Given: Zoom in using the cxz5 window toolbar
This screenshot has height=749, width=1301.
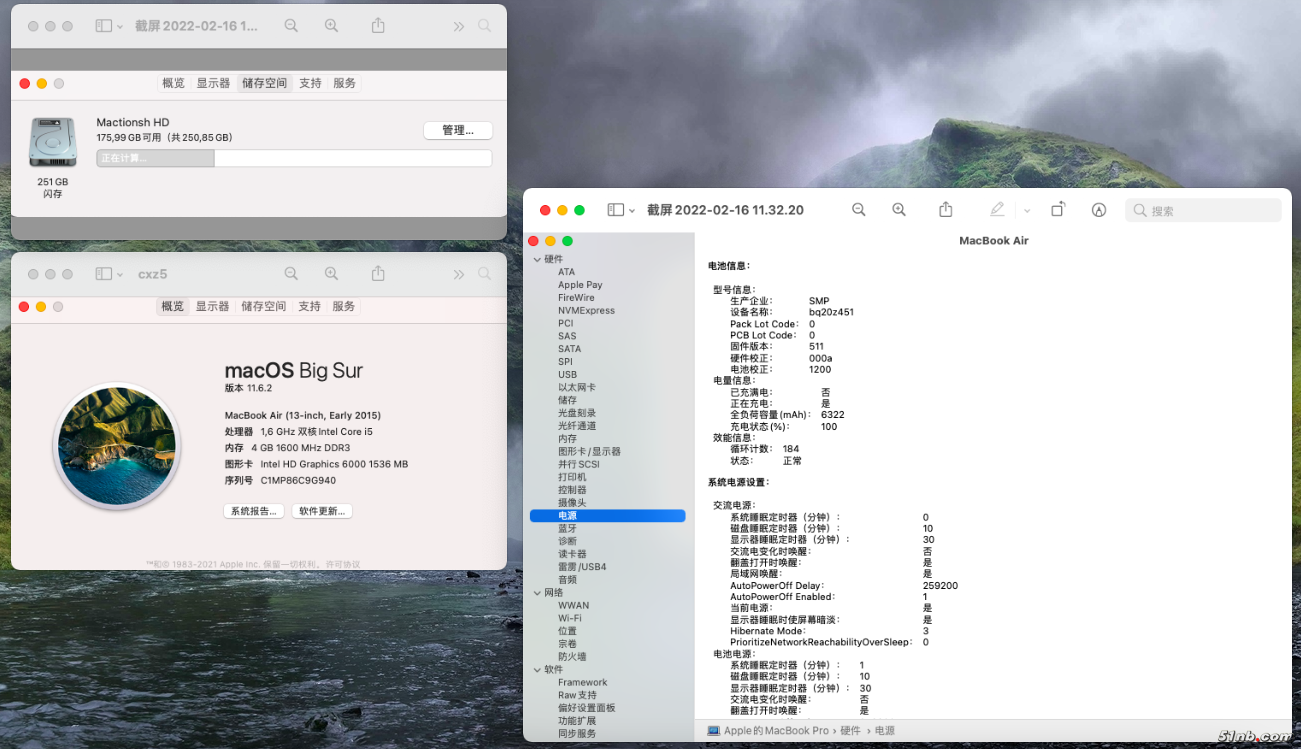Looking at the screenshot, I should point(331,274).
